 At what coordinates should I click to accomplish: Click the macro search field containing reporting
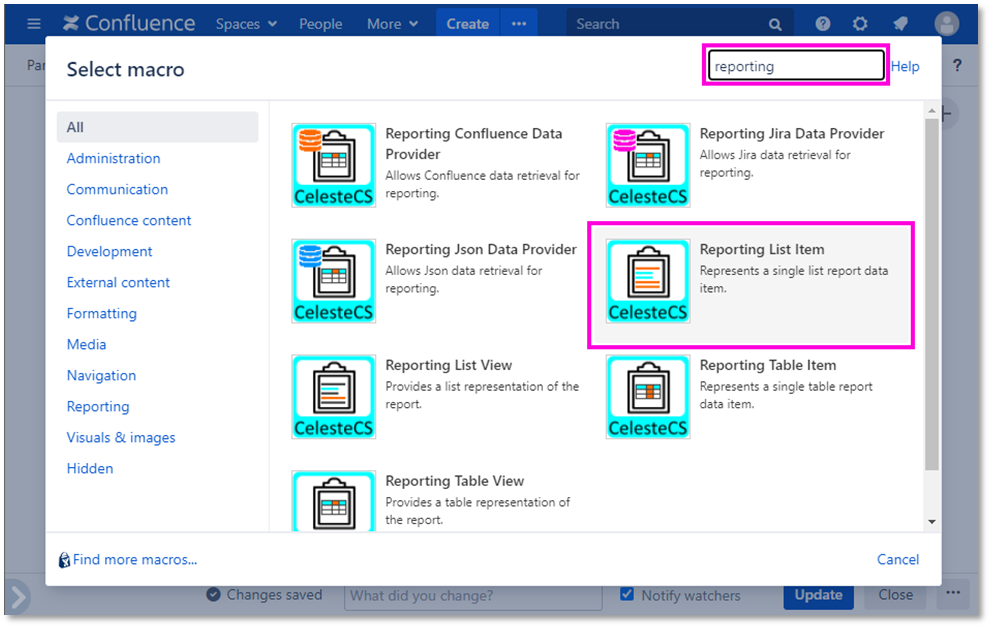[x=796, y=66]
